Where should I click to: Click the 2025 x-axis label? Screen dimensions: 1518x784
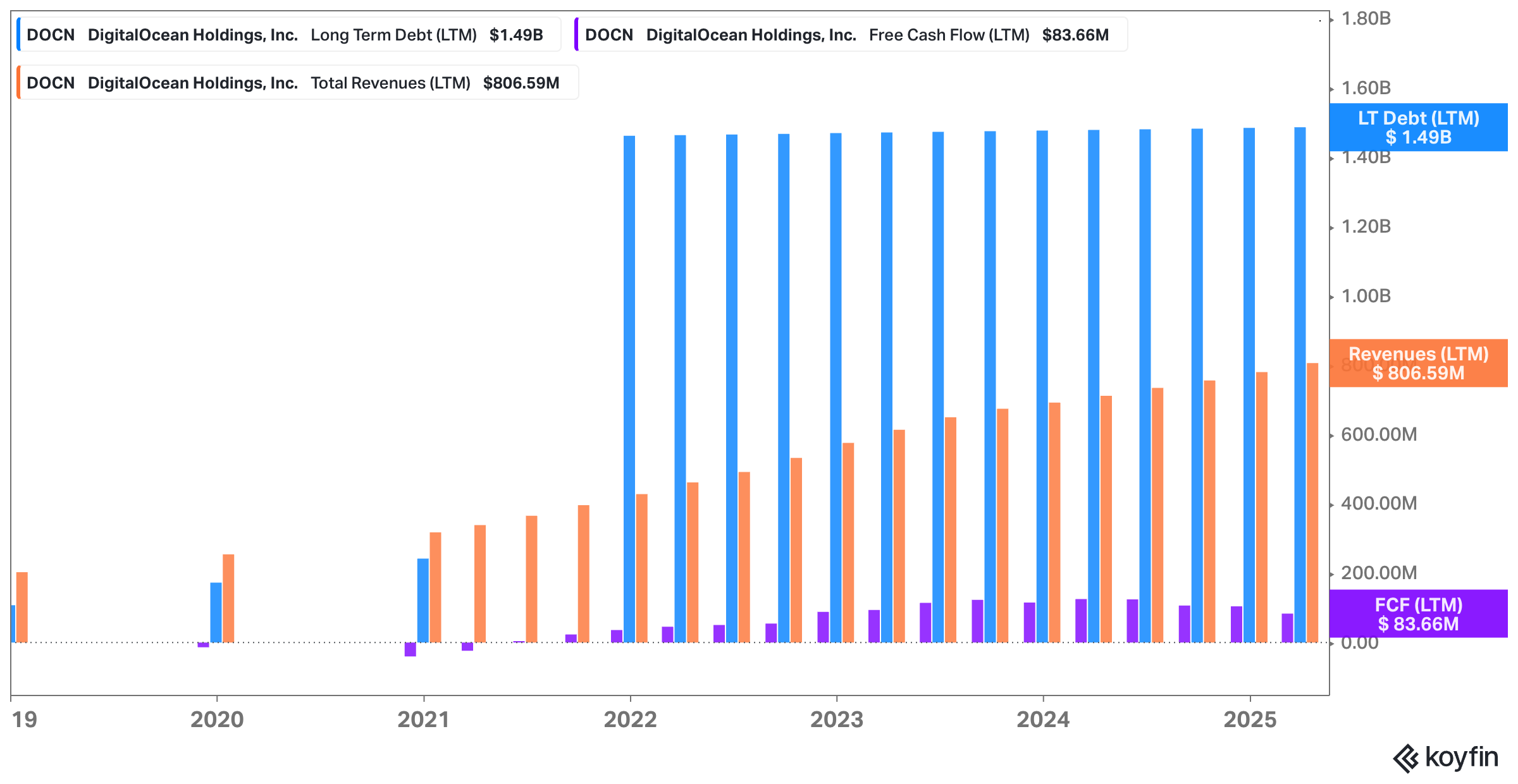pos(1250,720)
